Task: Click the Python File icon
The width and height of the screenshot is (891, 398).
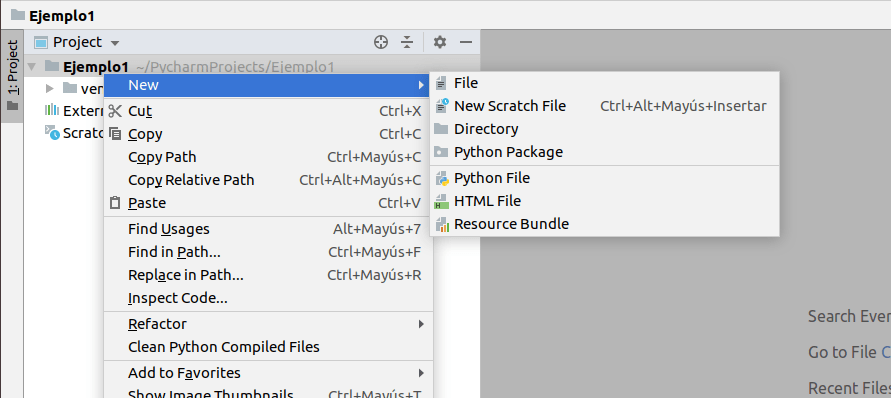Action: coord(442,179)
